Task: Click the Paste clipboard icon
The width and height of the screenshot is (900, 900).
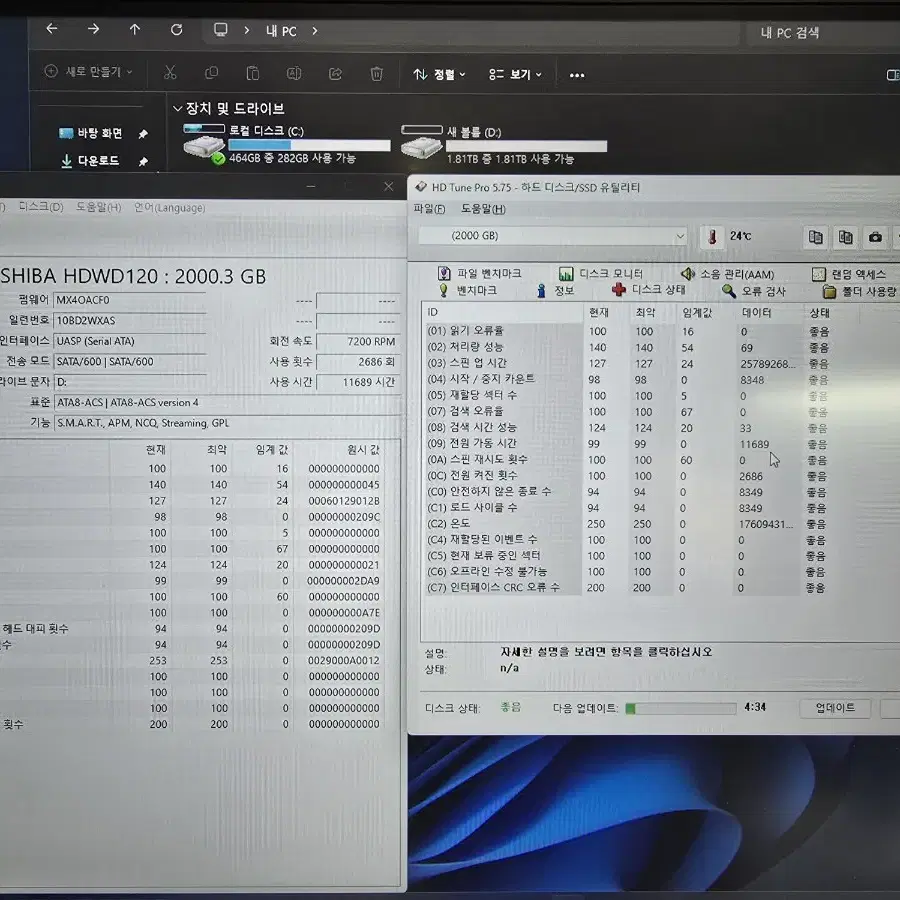Action: (x=253, y=73)
